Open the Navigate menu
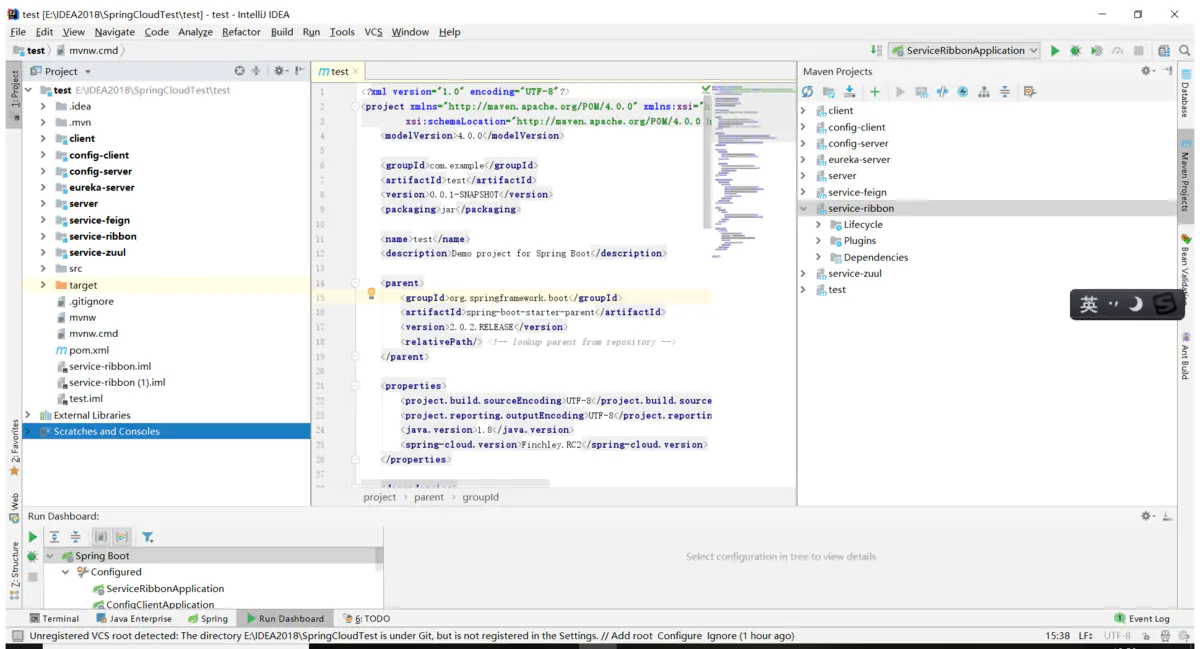The width and height of the screenshot is (1200, 649). [114, 32]
